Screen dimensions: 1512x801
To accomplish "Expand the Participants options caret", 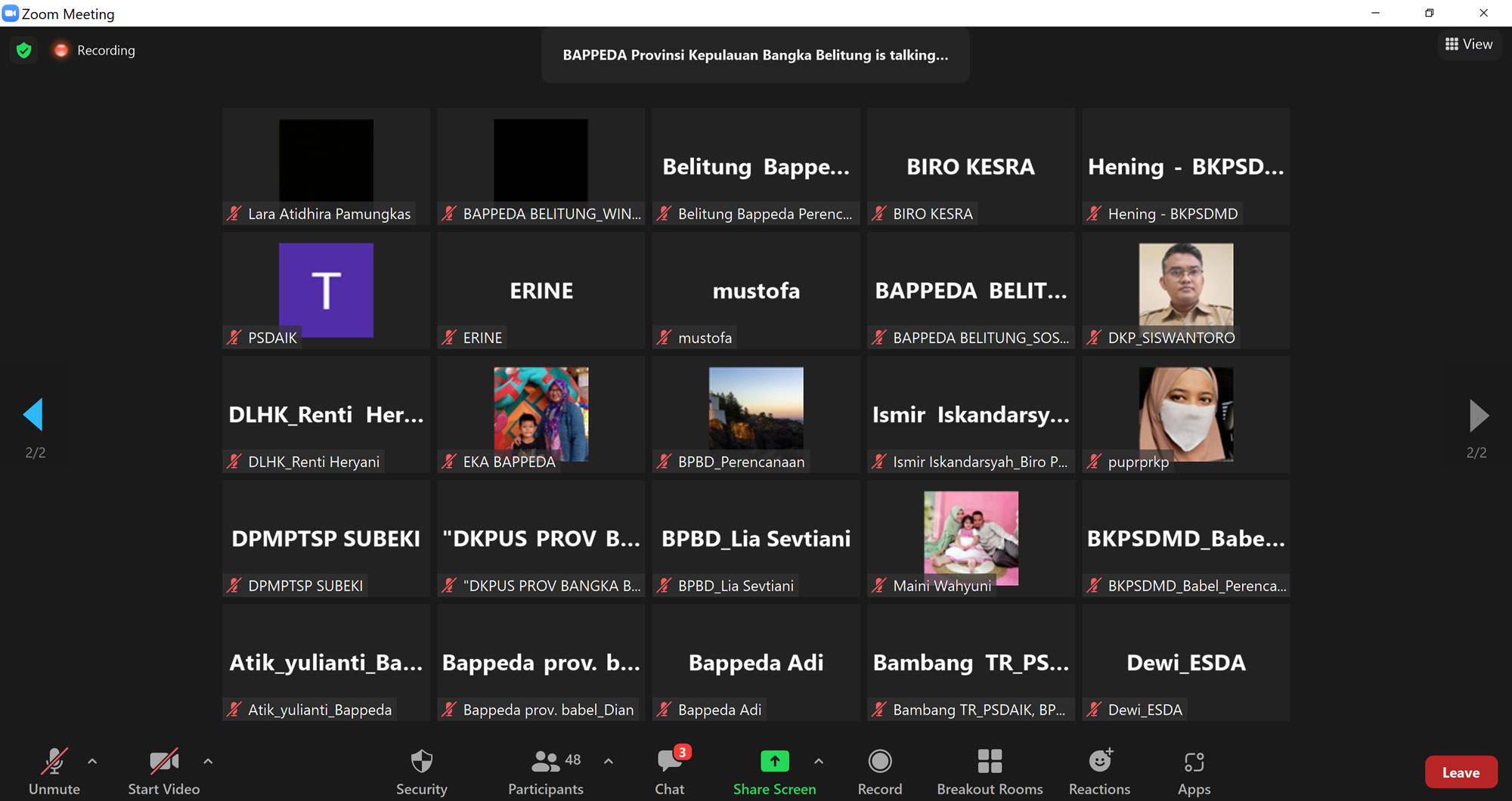I will click(x=609, y=762).
